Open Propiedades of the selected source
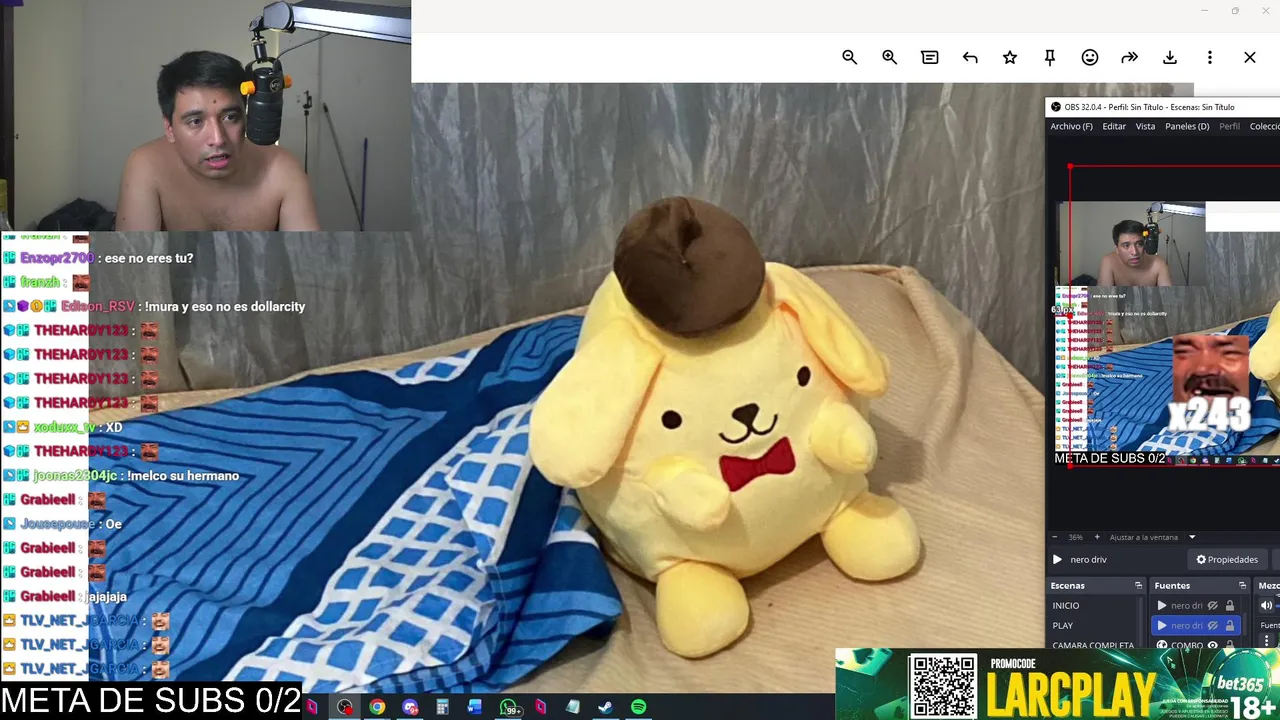 pyautogui.click(x=1227, y=559)
